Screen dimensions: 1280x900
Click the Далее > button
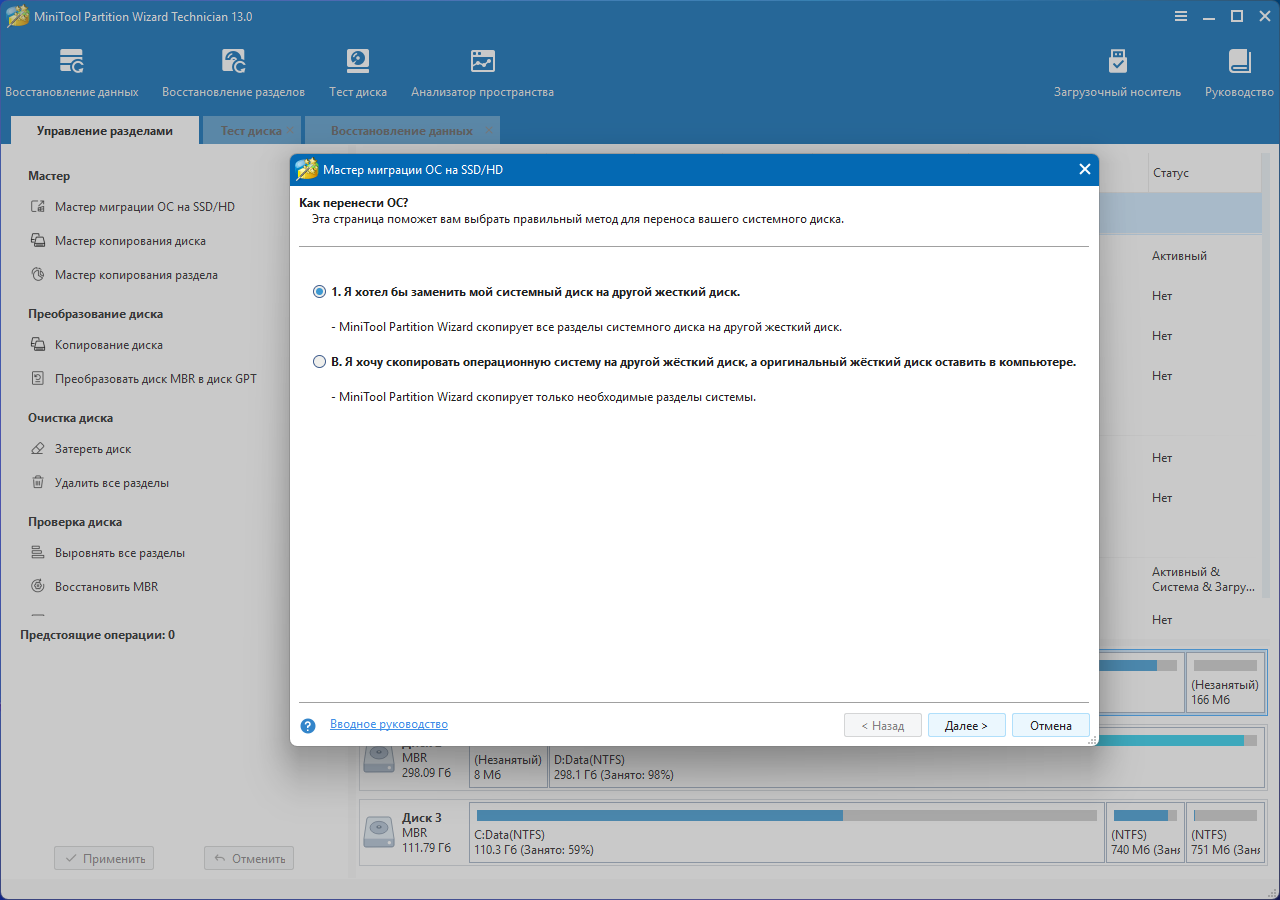point(966,726)
